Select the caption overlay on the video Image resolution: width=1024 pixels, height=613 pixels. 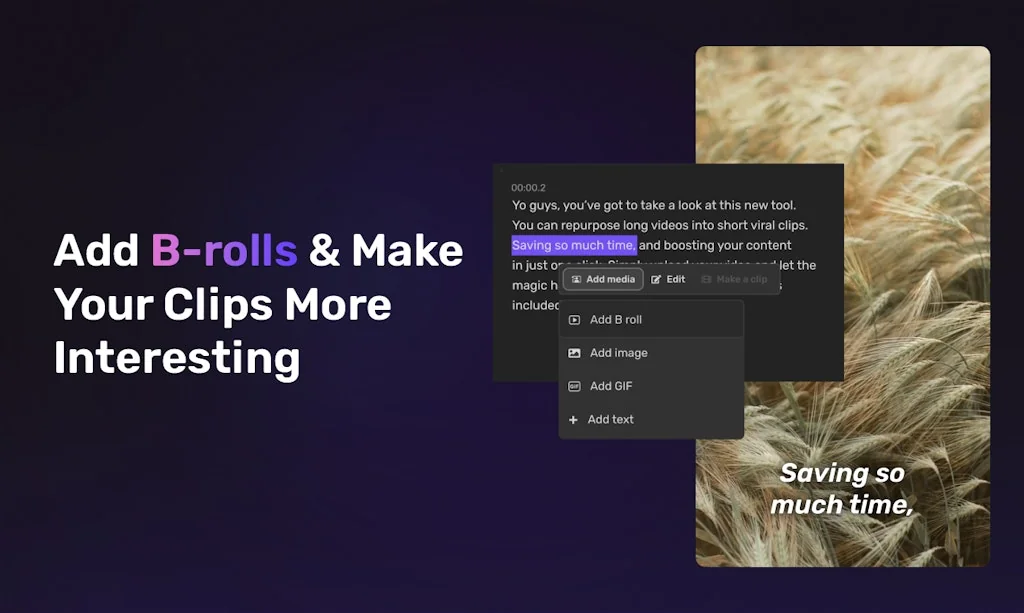coord(842,489)
